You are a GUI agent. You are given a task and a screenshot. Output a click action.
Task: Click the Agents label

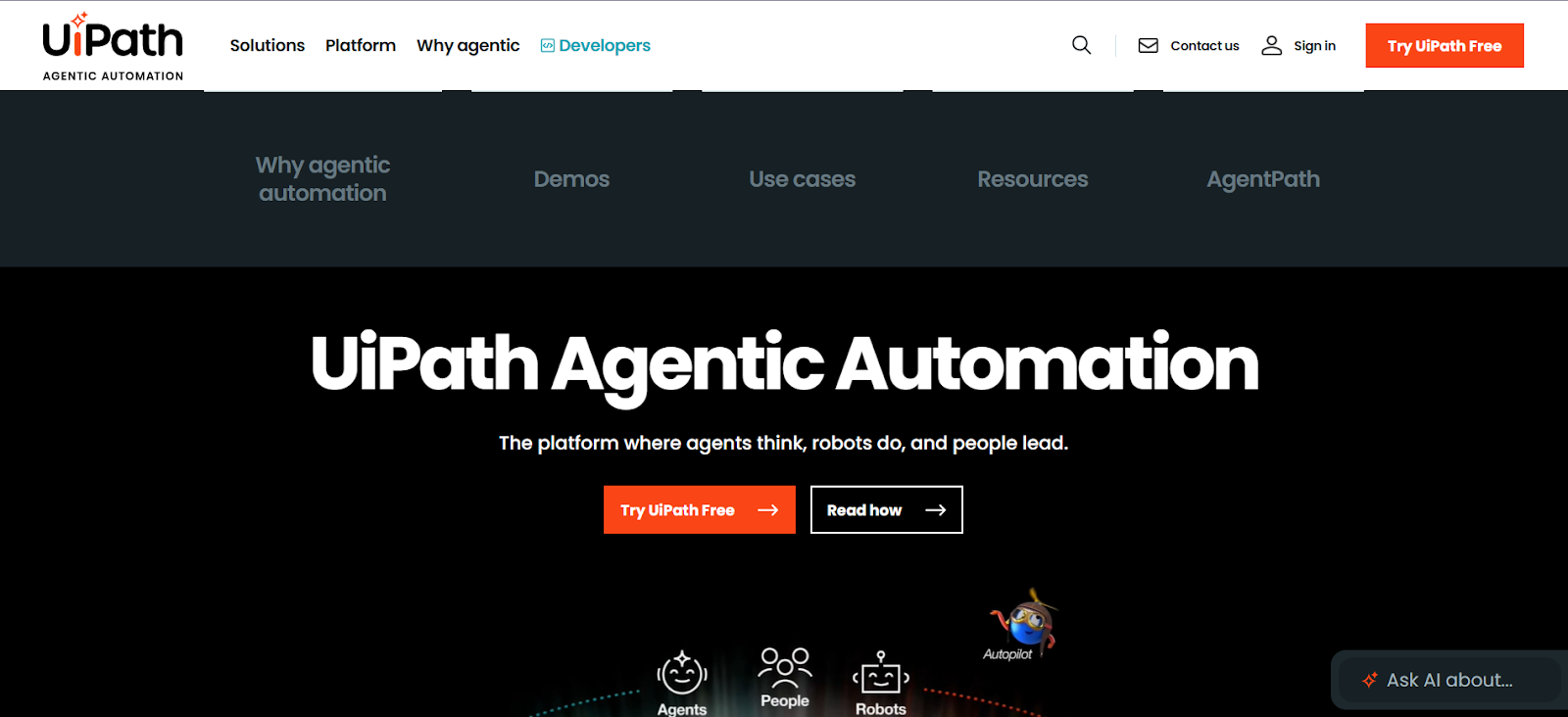point(682,709)
